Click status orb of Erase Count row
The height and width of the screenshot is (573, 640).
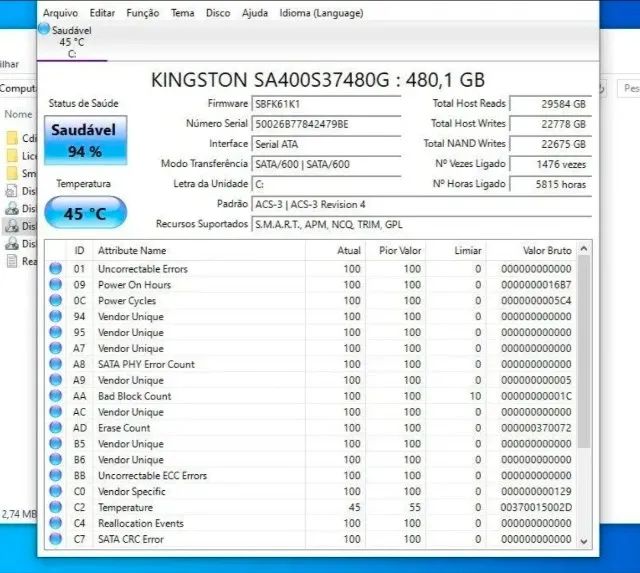pos(56,428)
